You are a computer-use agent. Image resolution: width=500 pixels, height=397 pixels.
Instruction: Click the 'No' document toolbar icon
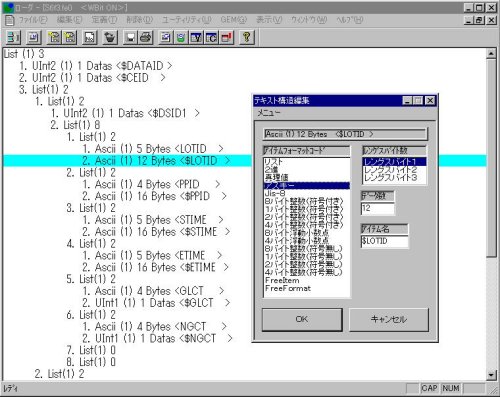[x=90, y=38]
